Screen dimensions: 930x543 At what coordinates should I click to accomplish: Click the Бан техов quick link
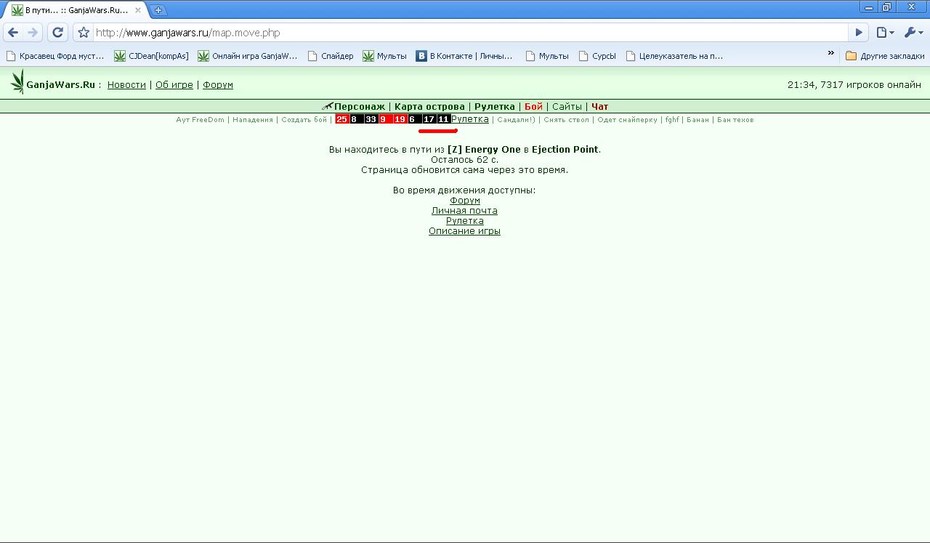tap(735, 120)
